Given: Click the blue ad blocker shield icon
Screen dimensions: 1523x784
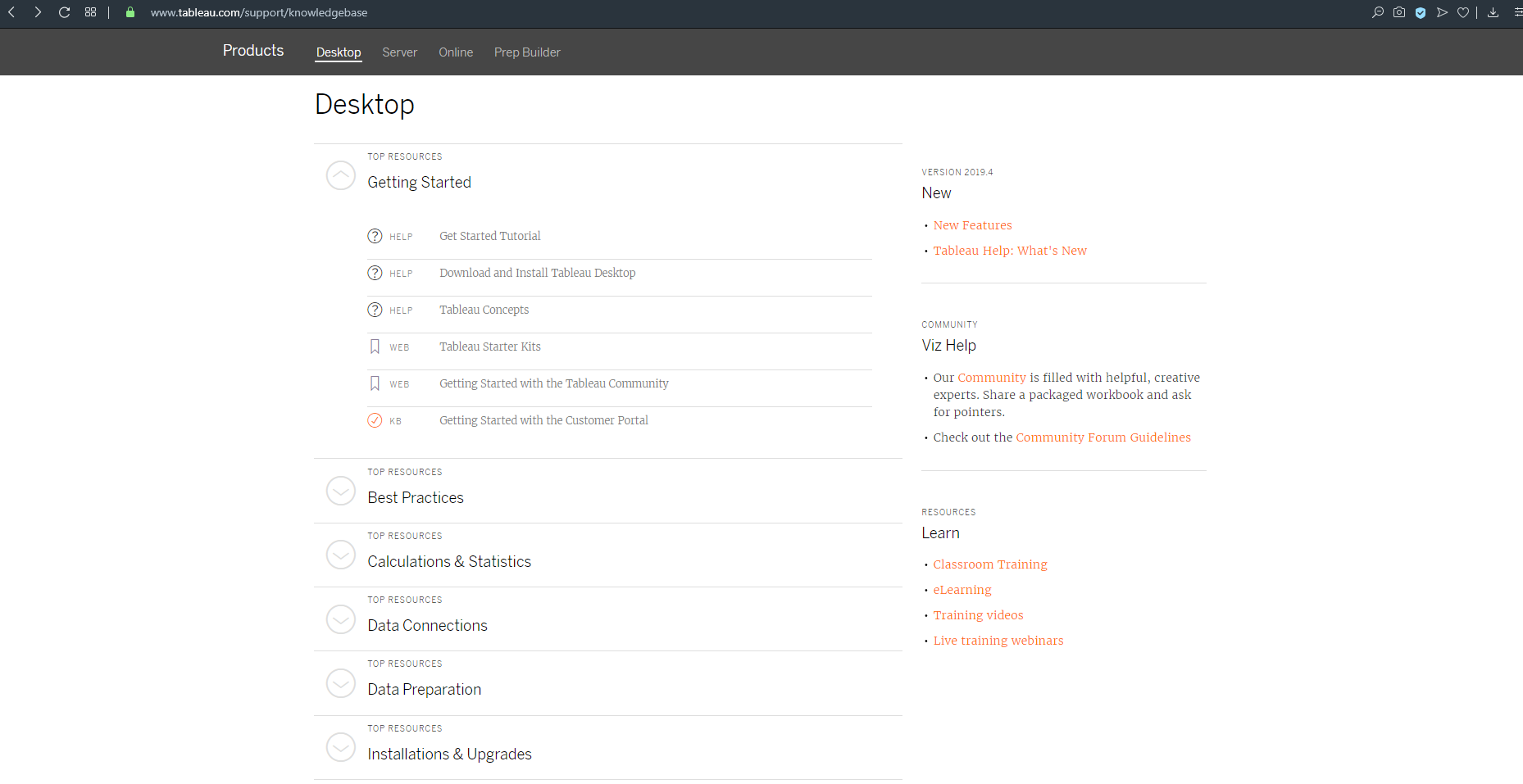Looking at the screenshot, I should (1421, 12).
